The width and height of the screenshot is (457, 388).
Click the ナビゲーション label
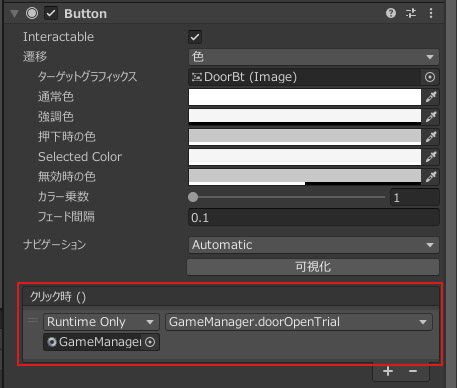55,245
